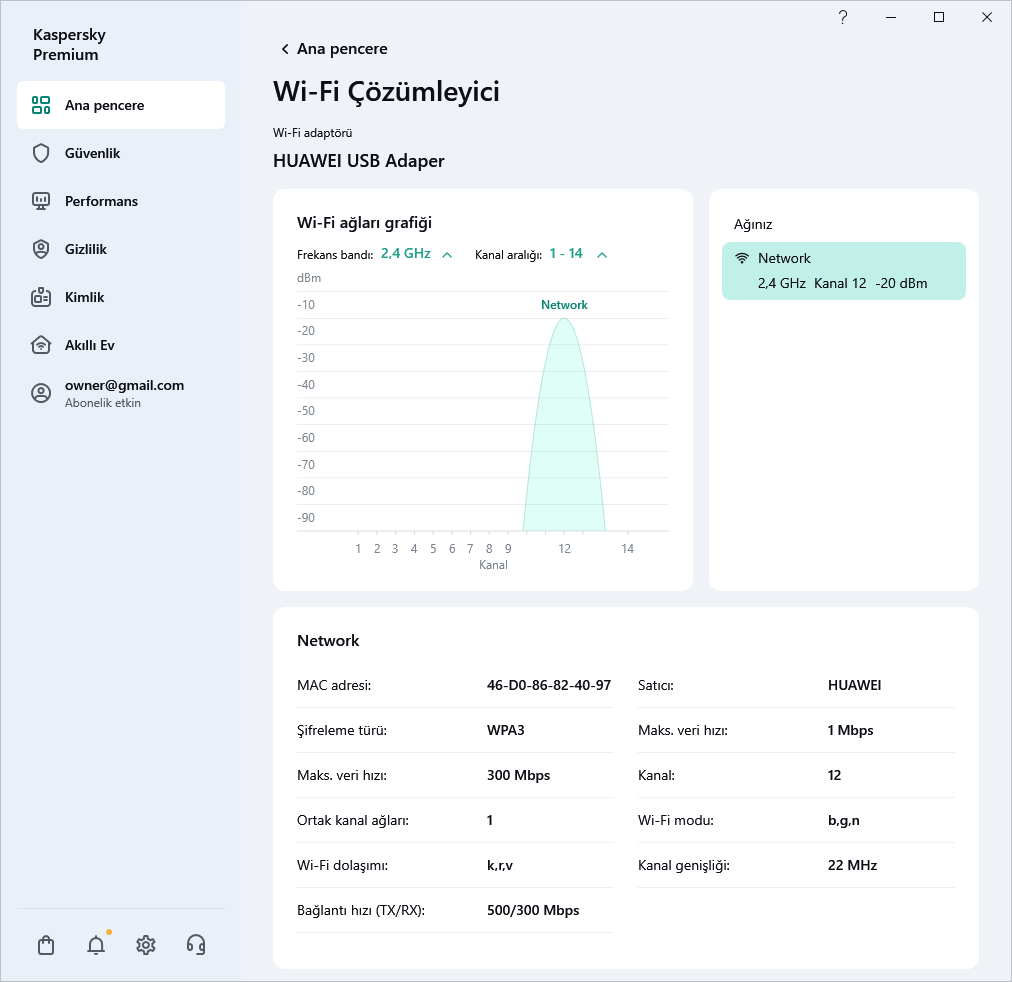Click the chevron next to 2,4 GHz
The width and height of the screenshot is (1012, 982).
[x=447, y=255]
